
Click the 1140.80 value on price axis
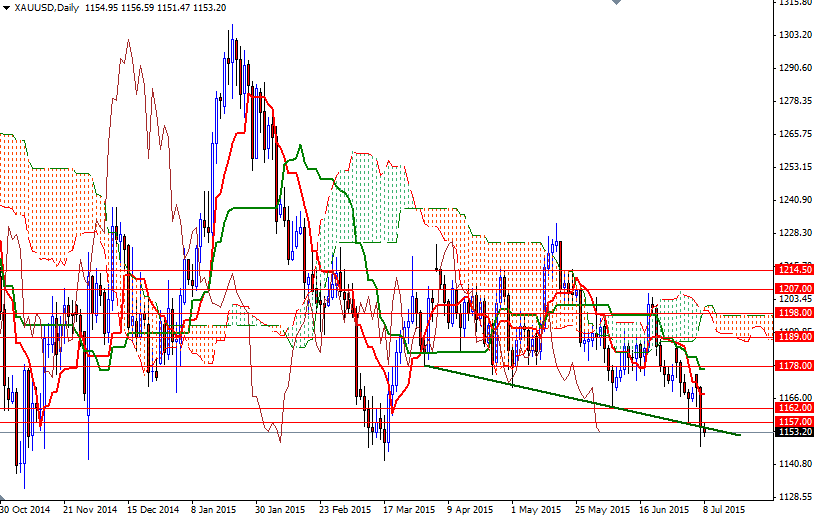pyautogui.click(x=794, y=464)
